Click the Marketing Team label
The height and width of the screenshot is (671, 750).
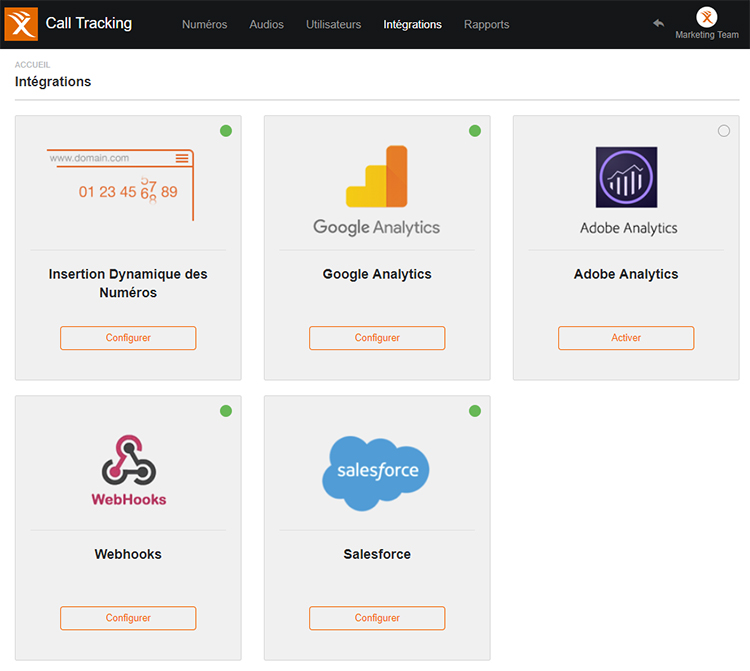coord(707,35)
